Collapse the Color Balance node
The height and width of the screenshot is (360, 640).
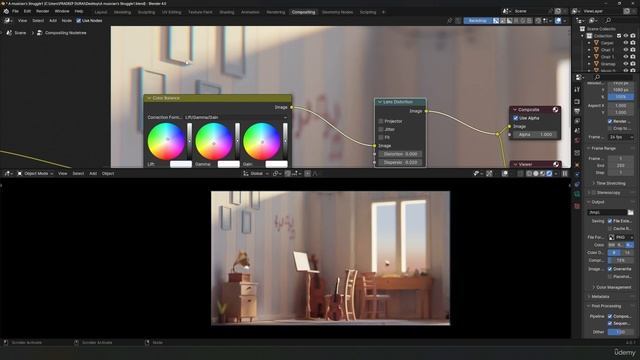point(149,98)
